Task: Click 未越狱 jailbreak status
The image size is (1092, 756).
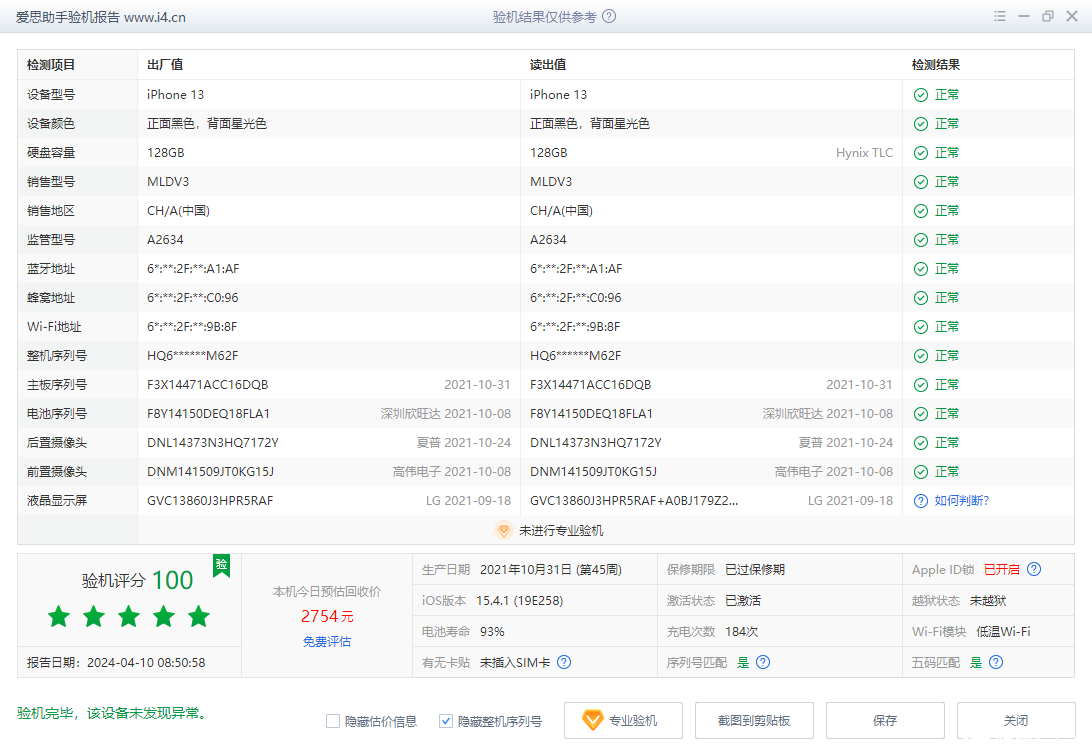Action: click(988, 600)
